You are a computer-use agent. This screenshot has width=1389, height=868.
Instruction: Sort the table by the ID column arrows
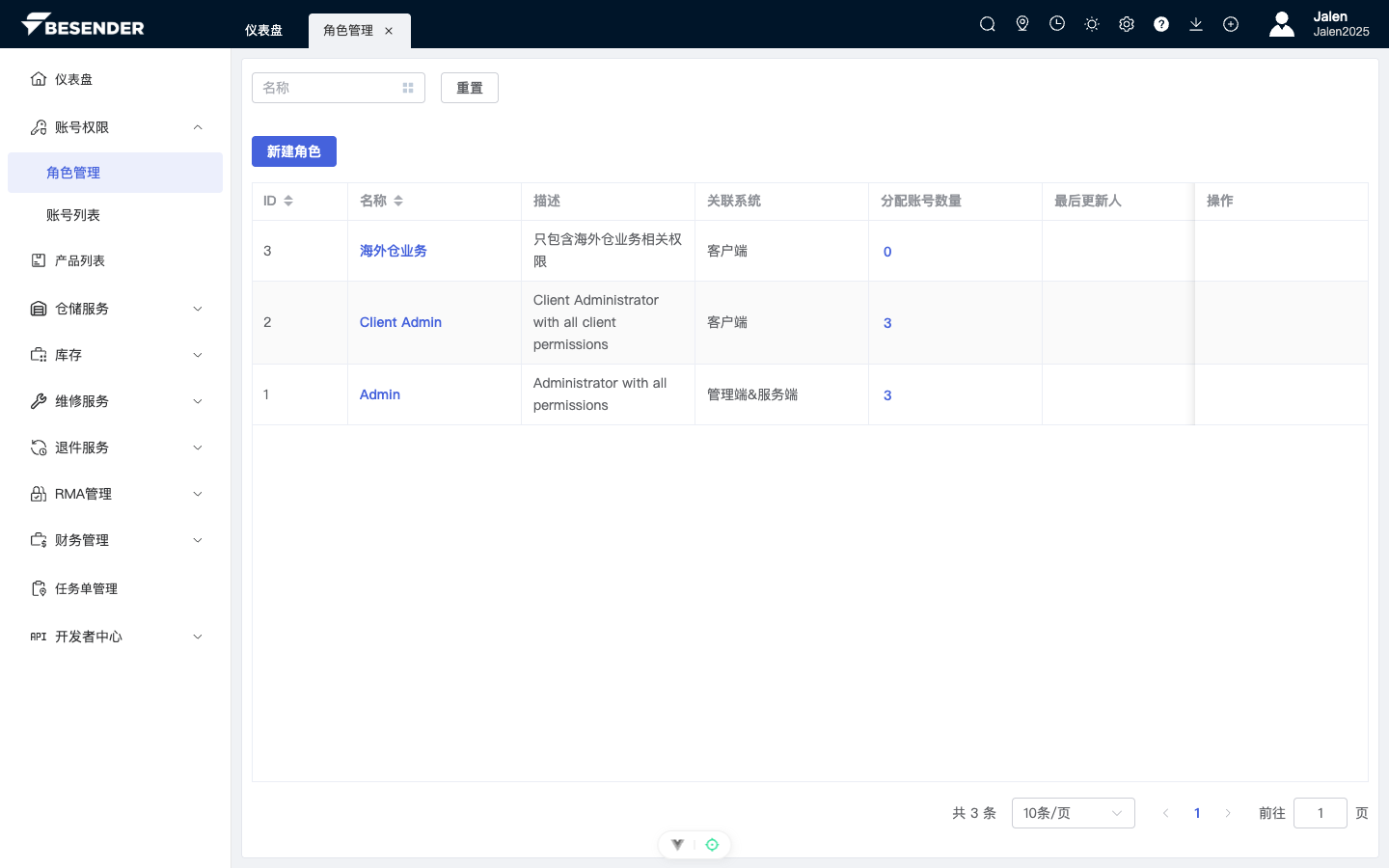tap(288, 201)
